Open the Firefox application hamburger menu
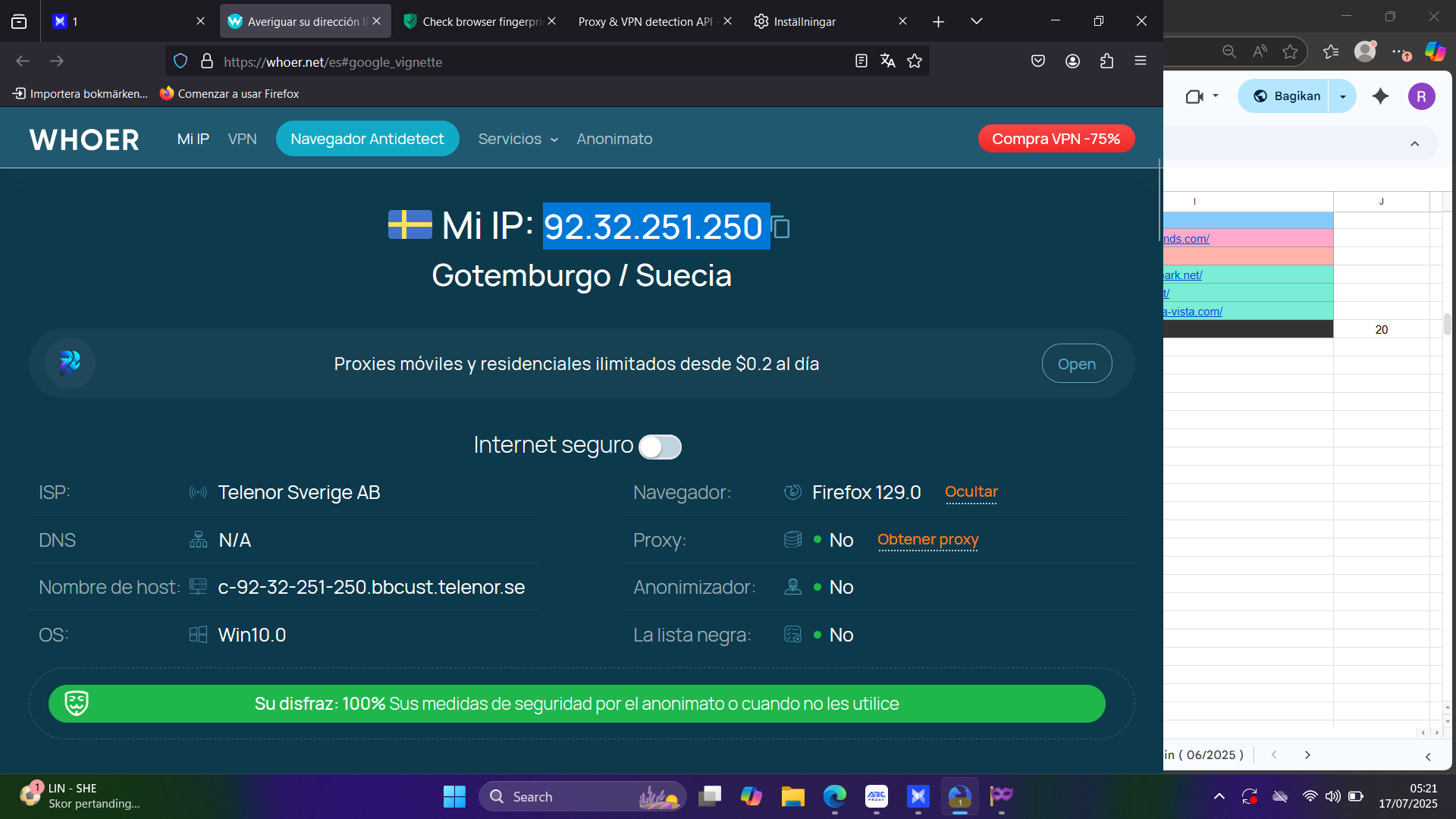This screenshot has width=1456, height=819. point(1141,61)
